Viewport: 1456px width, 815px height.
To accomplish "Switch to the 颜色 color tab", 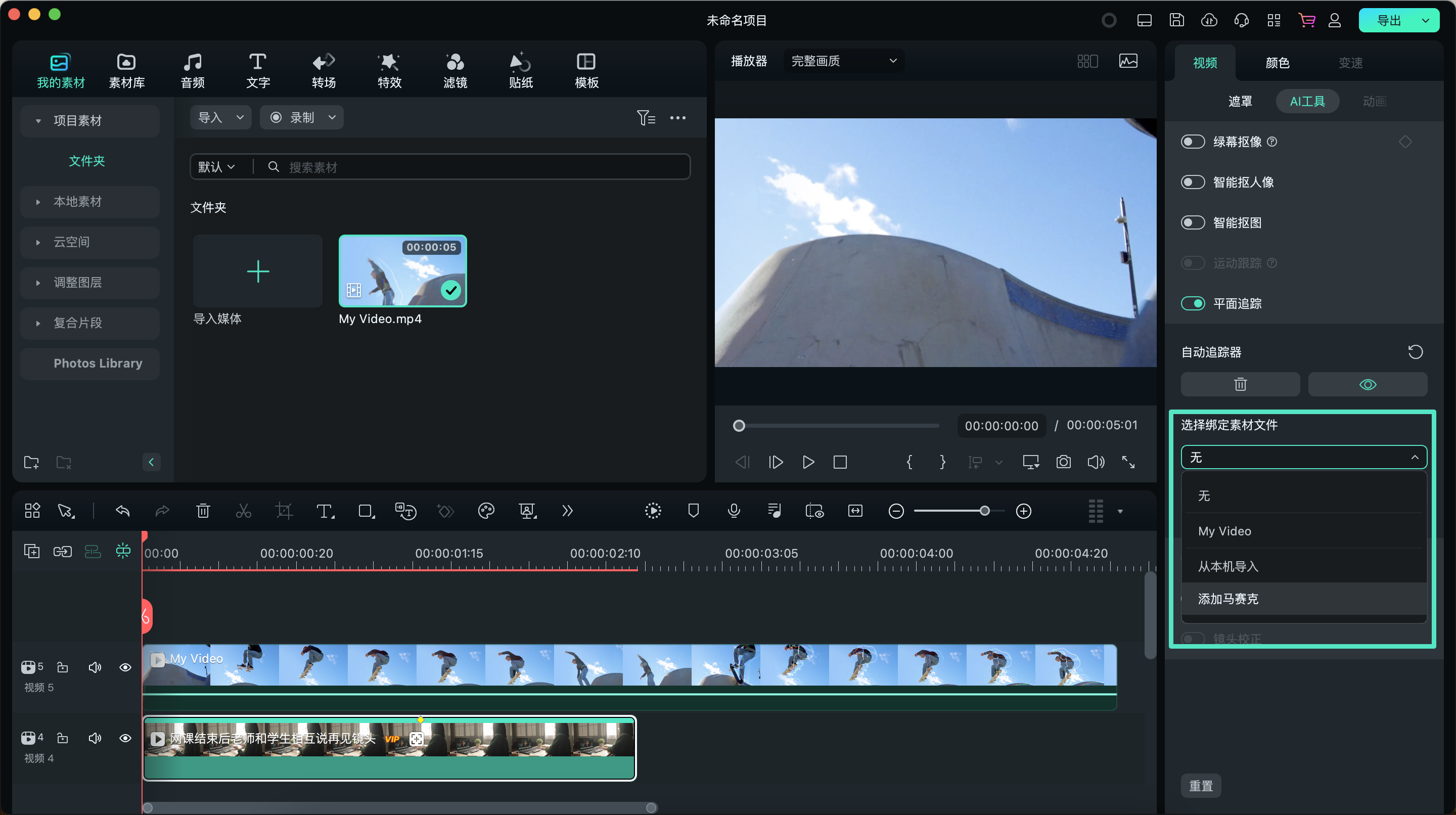I will click(1277, 63).
